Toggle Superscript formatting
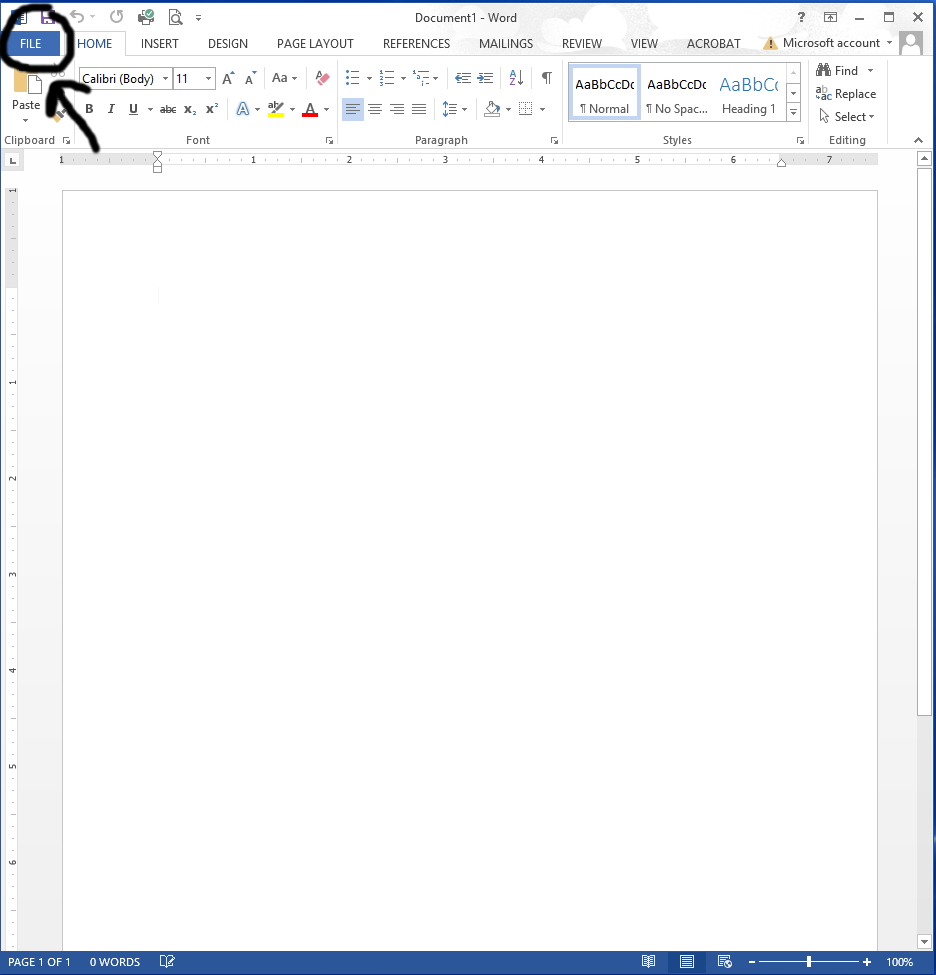This screenshot has width=936, height=975. 212,109
